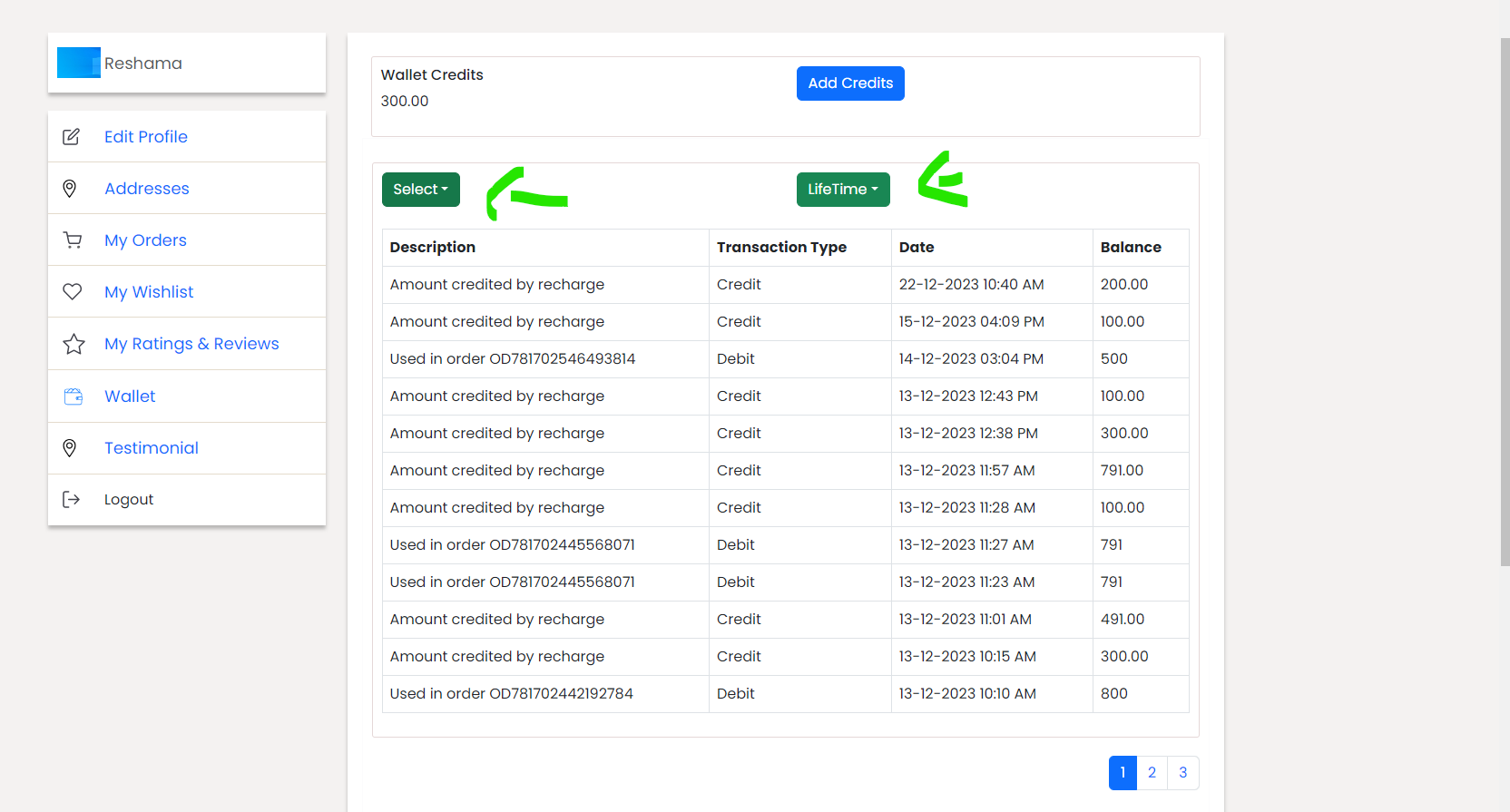Click date '13-12-2023 11:23 AM'
This screenshot has height=812, width=1510.
click(966, 582)
